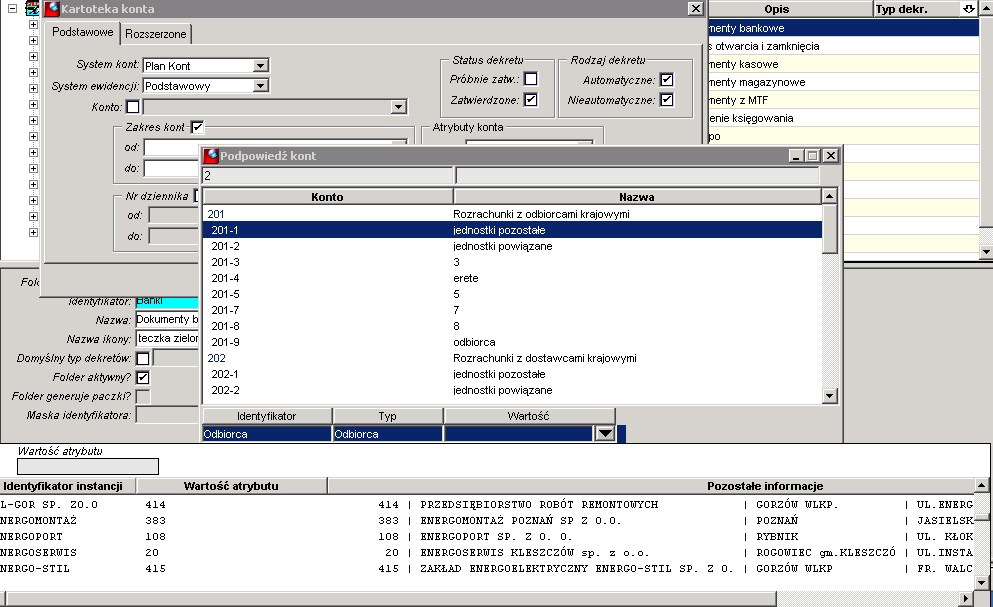Select the 'menty kasowe' row in Opis list
Image resolution: width=993 pixels, height=607 pixels.
click(x=844, y=64)
